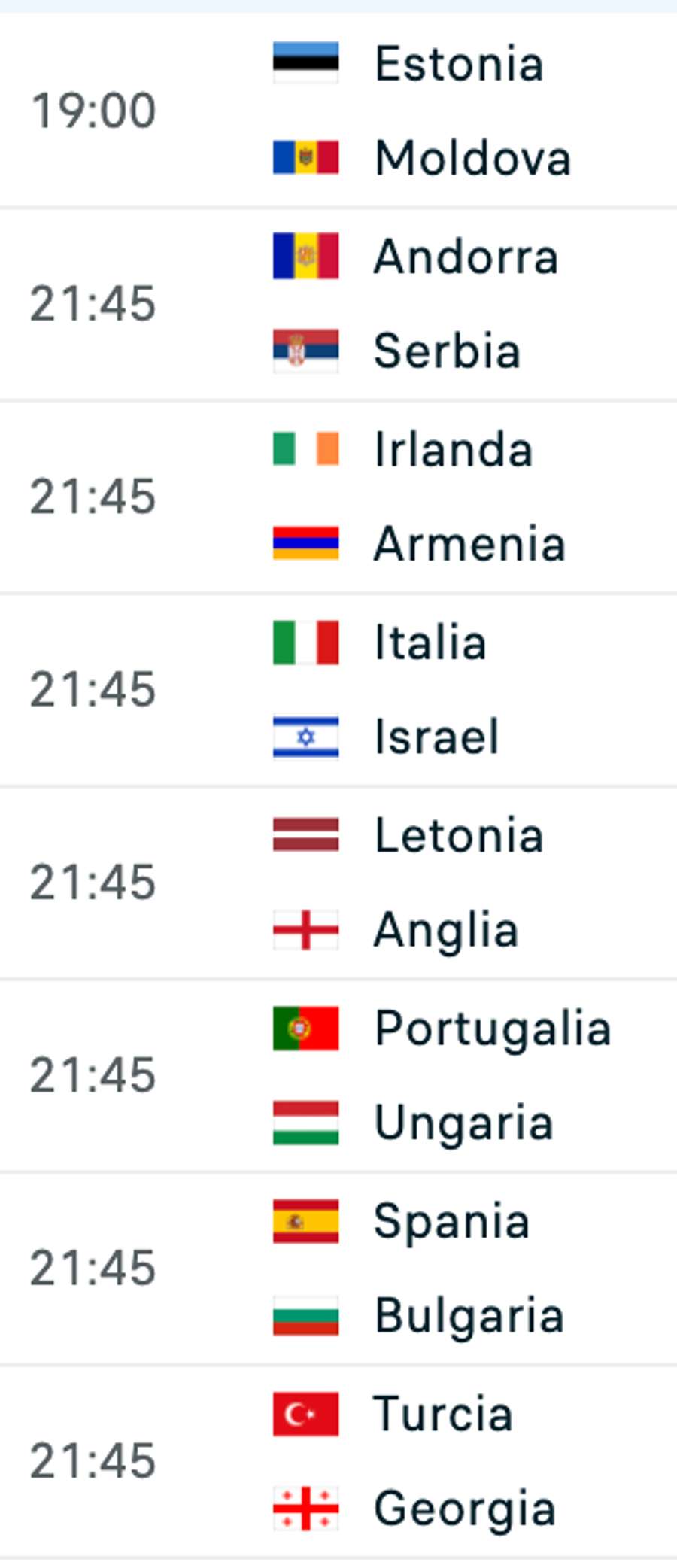
Task: Open the Italia team link
Action: [430, 643]
